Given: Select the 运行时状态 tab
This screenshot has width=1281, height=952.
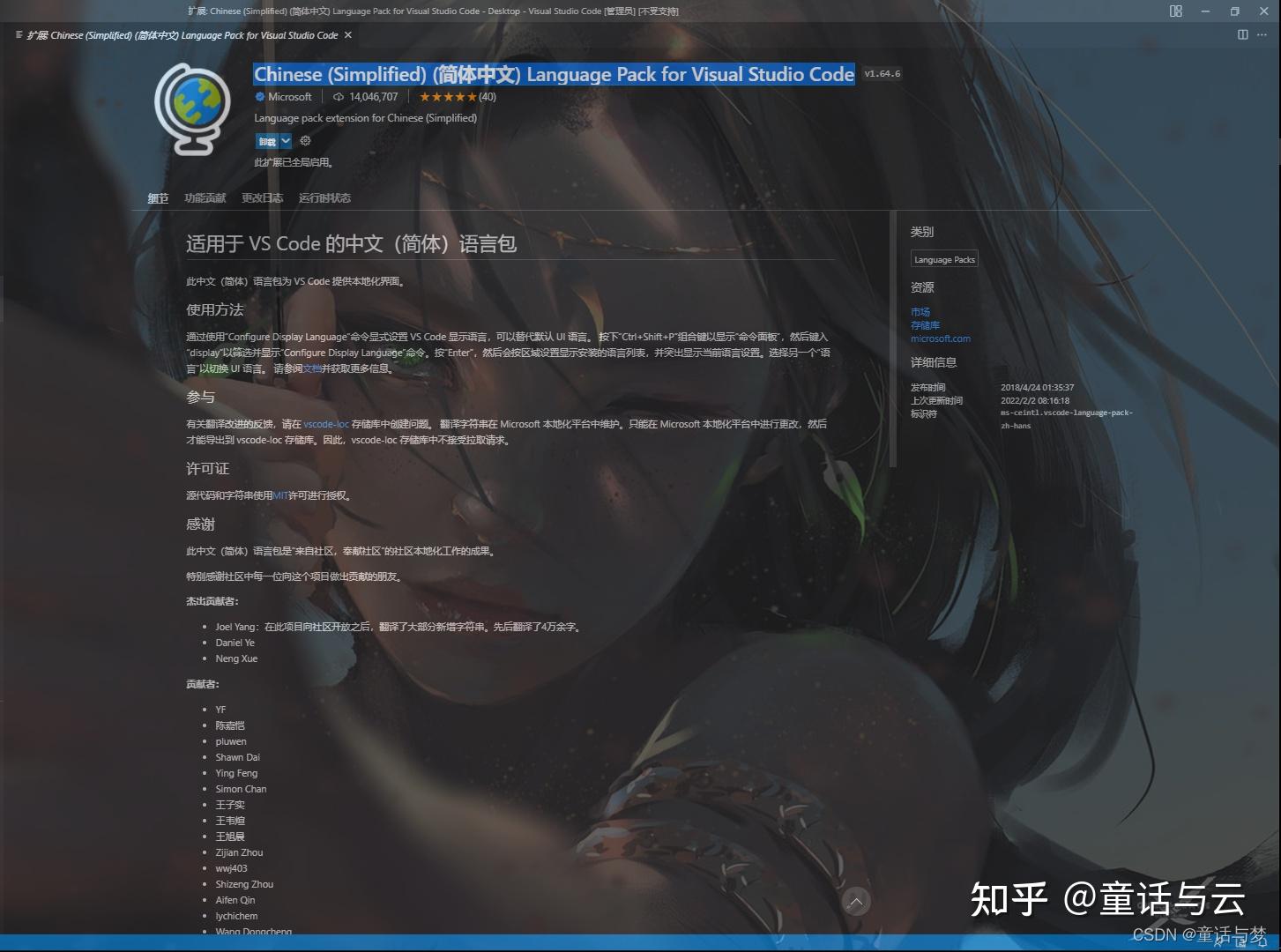Looking at the screenshot, I should 325,198.
